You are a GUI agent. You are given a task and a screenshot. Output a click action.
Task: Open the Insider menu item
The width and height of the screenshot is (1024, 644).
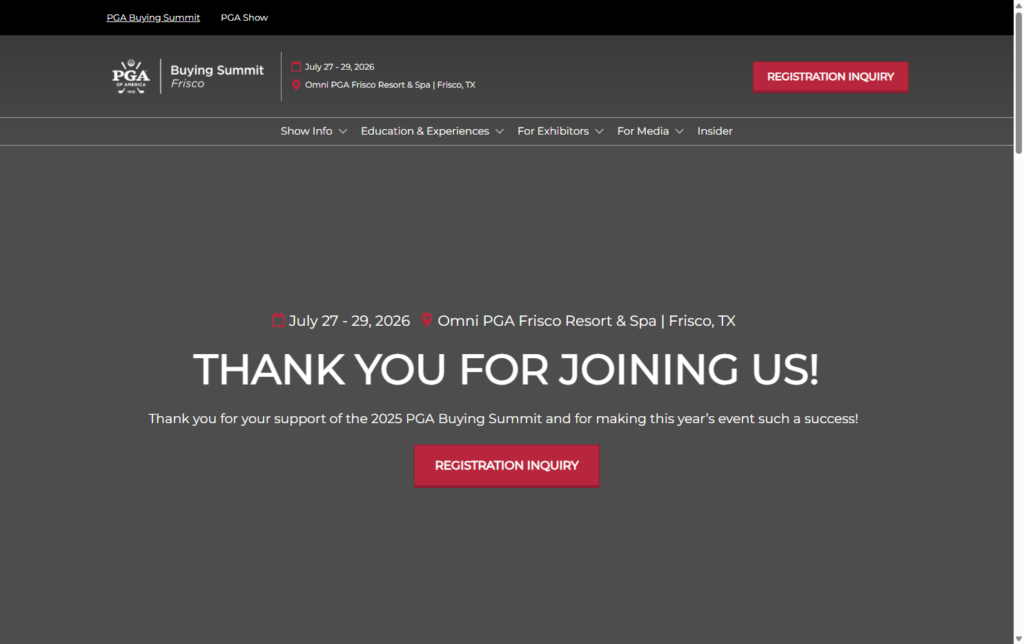(x=714, y=131)
